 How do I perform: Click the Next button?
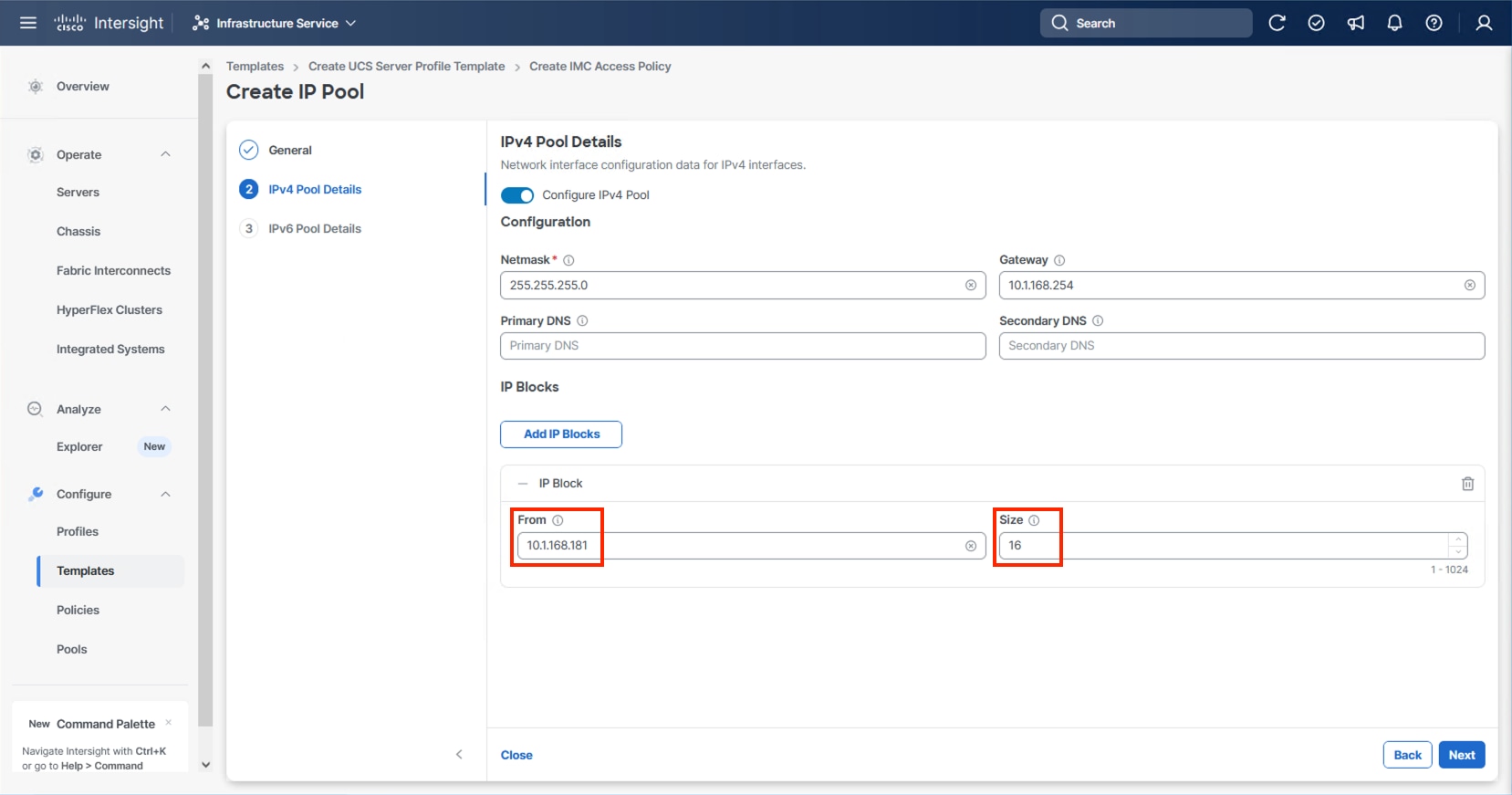click(1462, 755)
